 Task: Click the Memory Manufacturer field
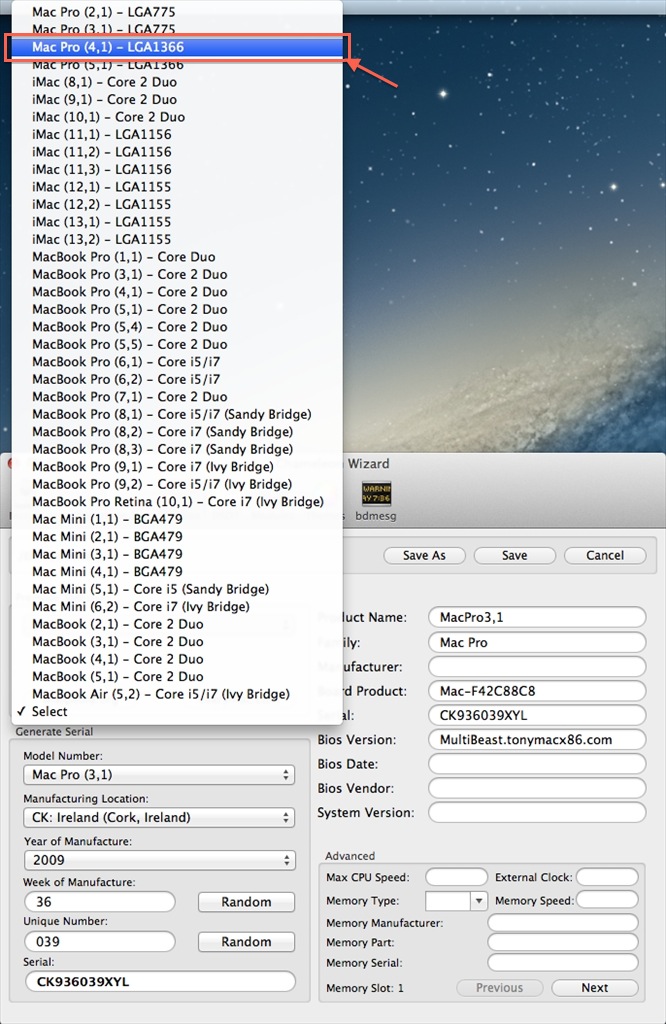click(x=563, y=922)
